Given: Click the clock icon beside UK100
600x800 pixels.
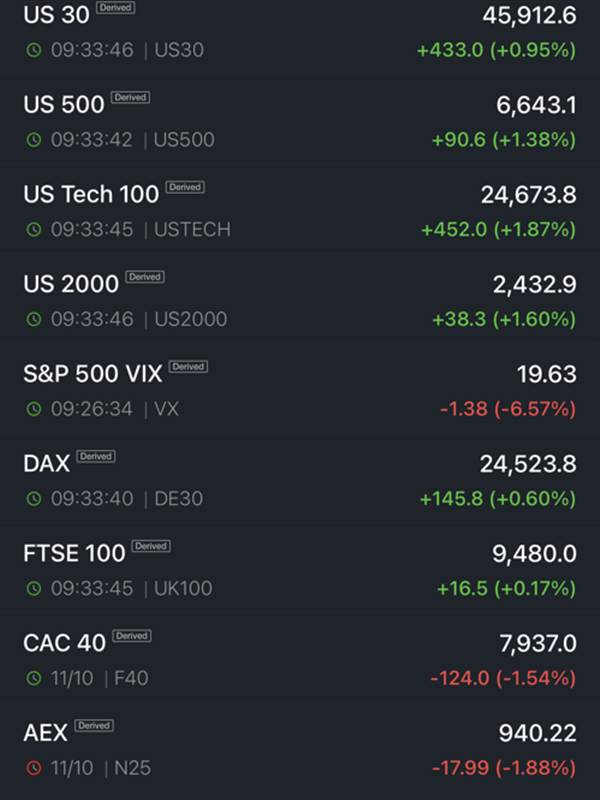Looking at the screenshot, I should coord(34,589).
